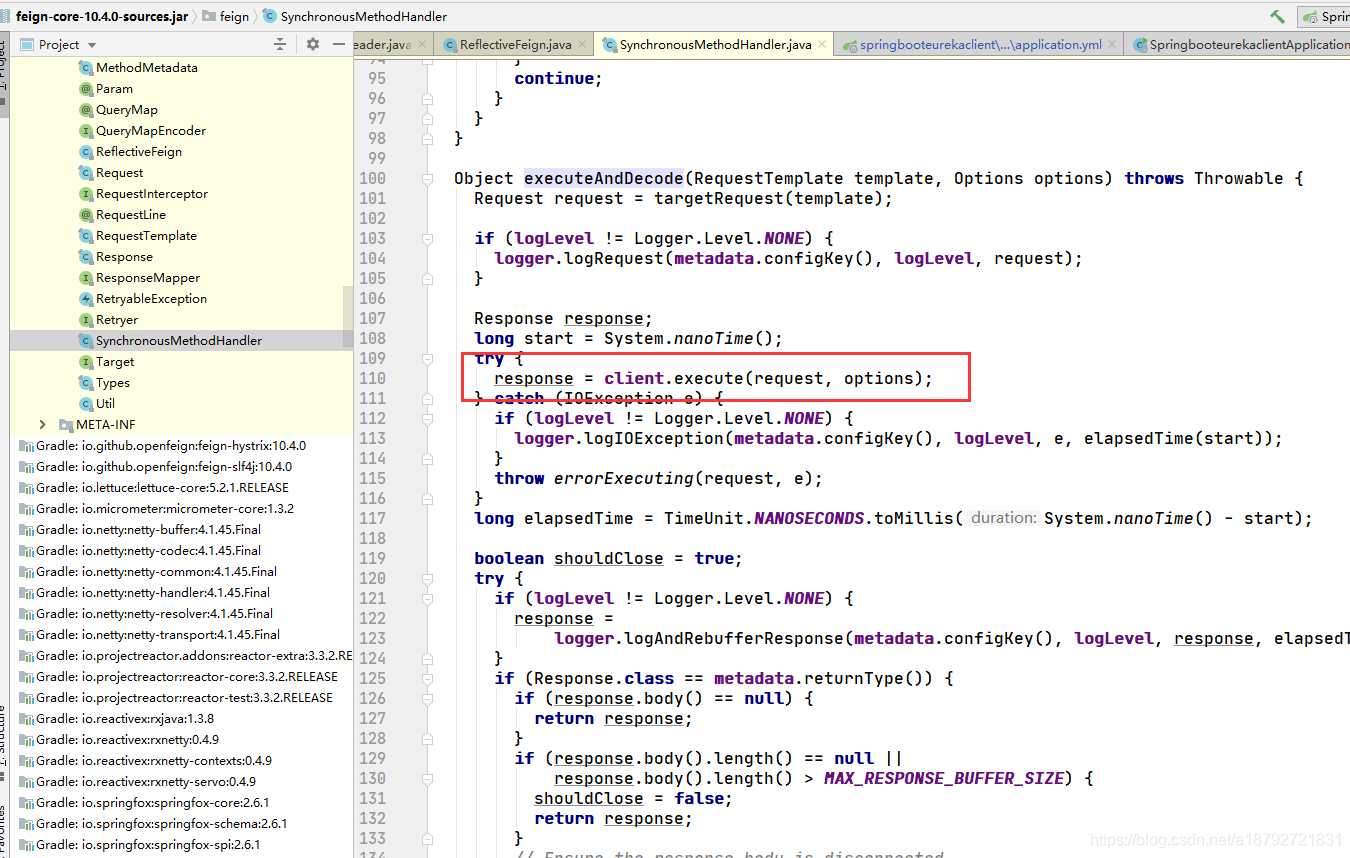The image size is (1350, 858).
Task: Click the green Build Project hammer icon
Action: click(1277, 16)
